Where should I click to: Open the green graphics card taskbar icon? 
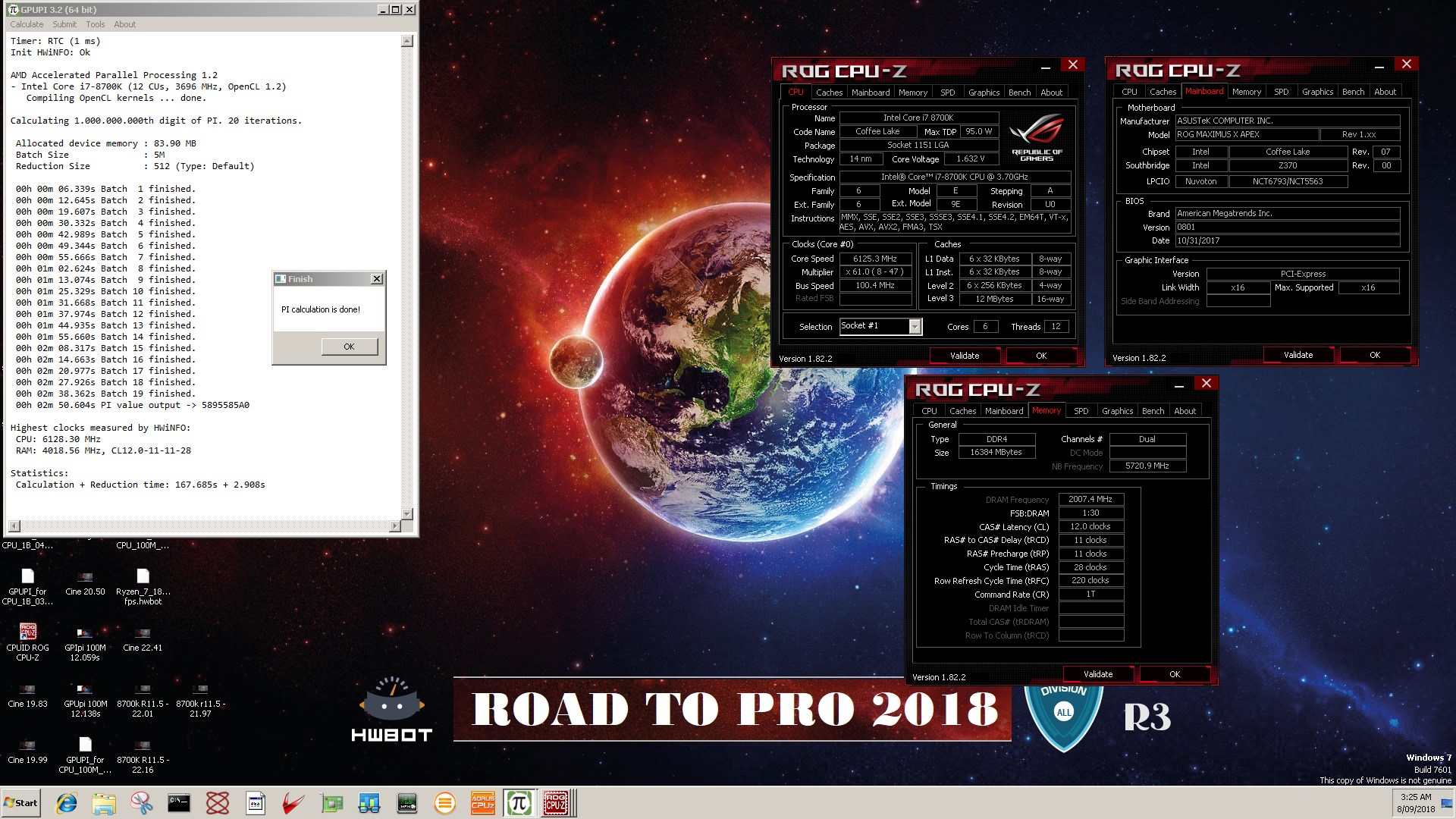(331, 802)
